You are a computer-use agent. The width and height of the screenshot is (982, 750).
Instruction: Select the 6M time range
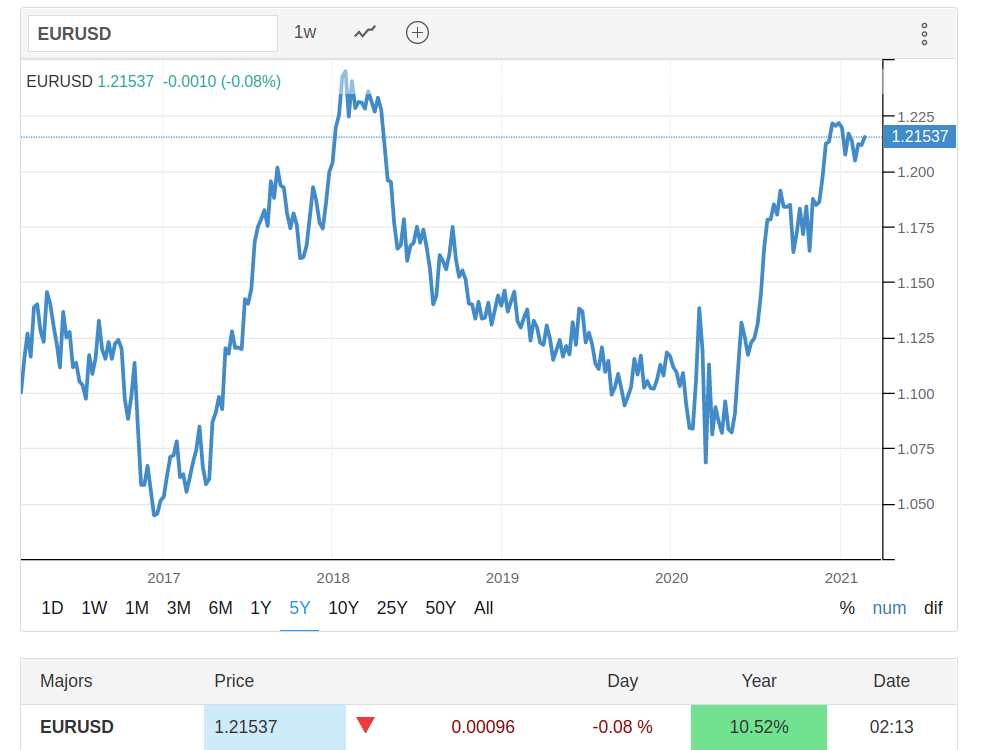coord(220,608)
